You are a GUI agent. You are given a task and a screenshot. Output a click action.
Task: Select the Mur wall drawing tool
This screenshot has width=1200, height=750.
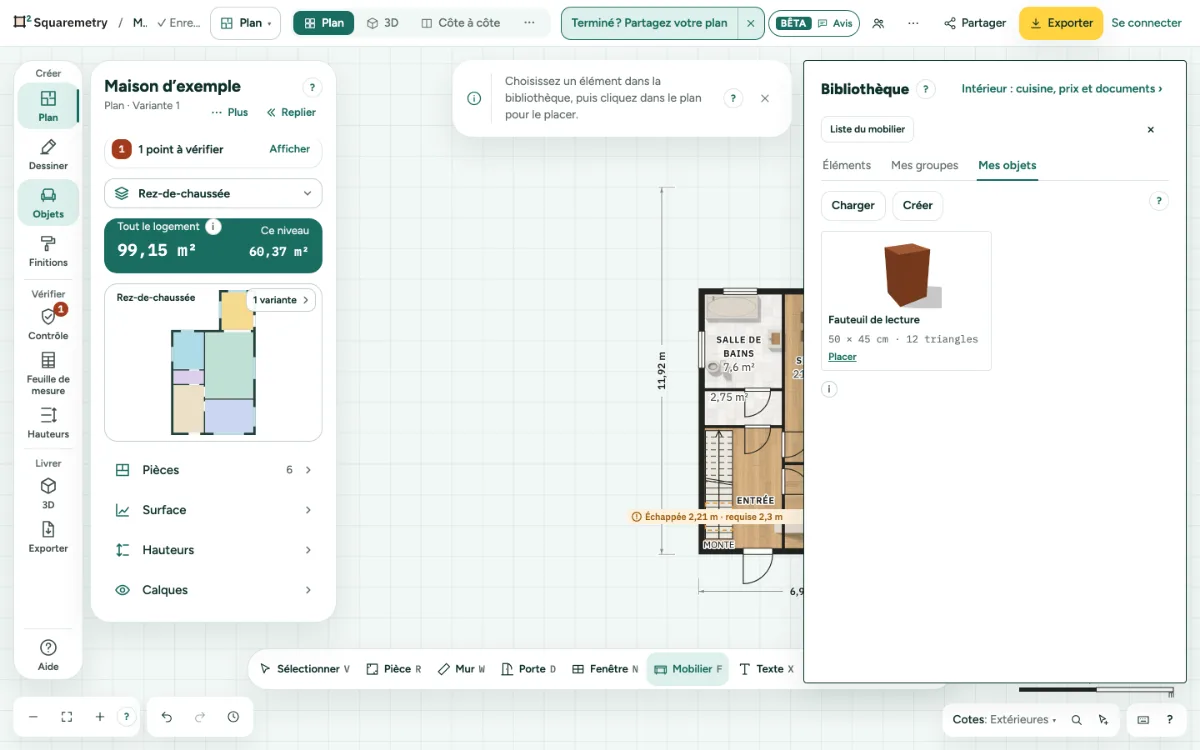pyautogui.click(x=461, y=669)
